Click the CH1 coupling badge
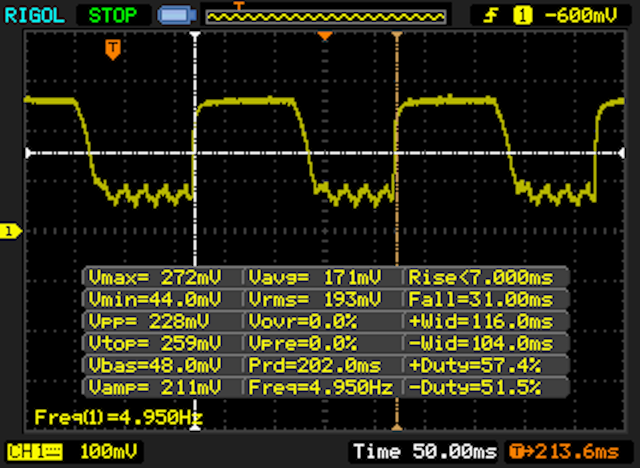Image resolution: width=640 pixels, height=468 pixels. (35, 452)
